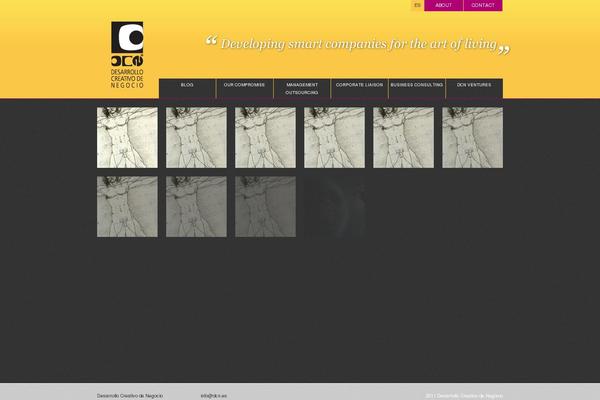This screenshot has height=400, width=600.
Task: Open the ABOUT page
Action: click(x=443, y=5)
